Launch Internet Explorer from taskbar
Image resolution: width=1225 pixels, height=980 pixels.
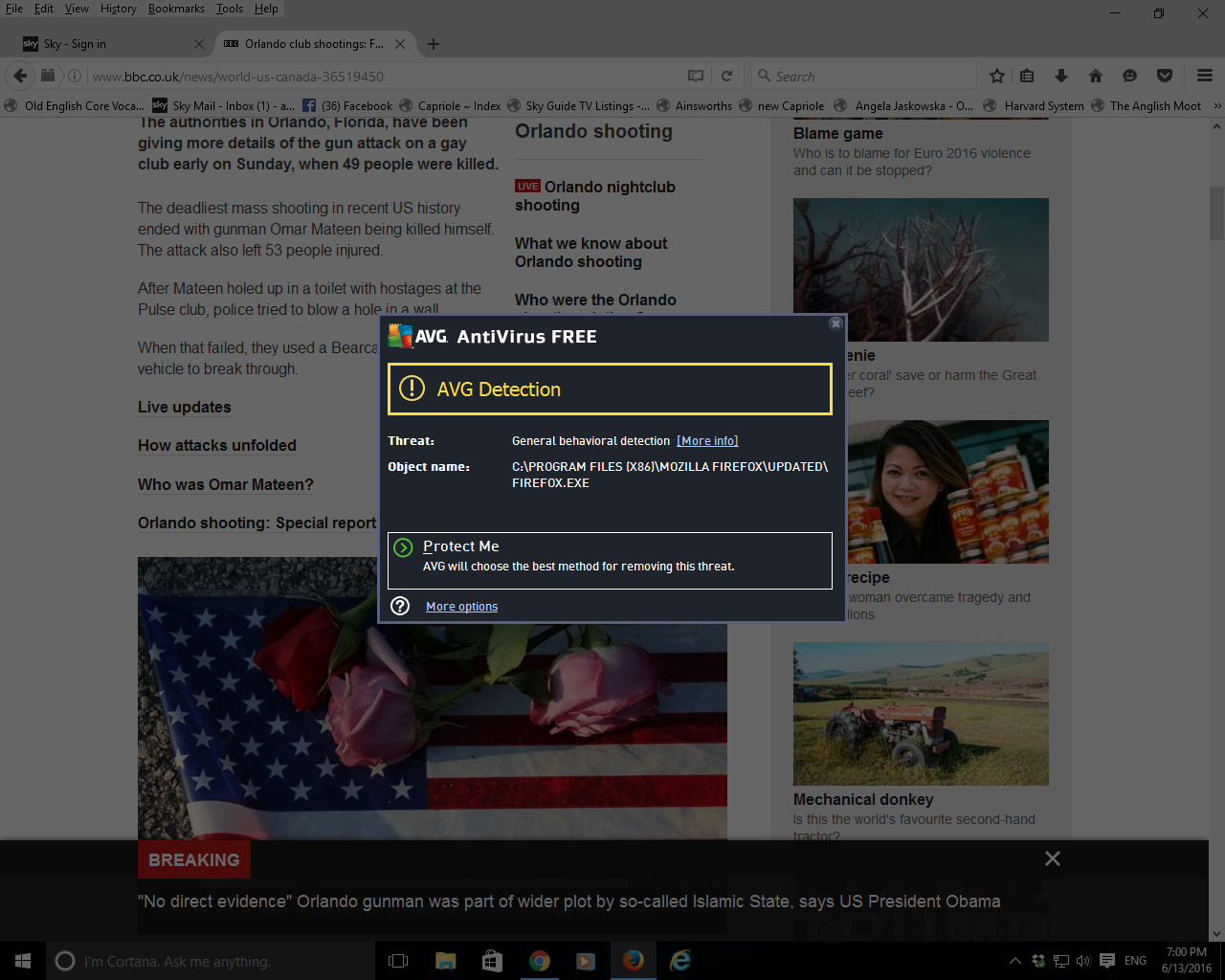point(680,961)
